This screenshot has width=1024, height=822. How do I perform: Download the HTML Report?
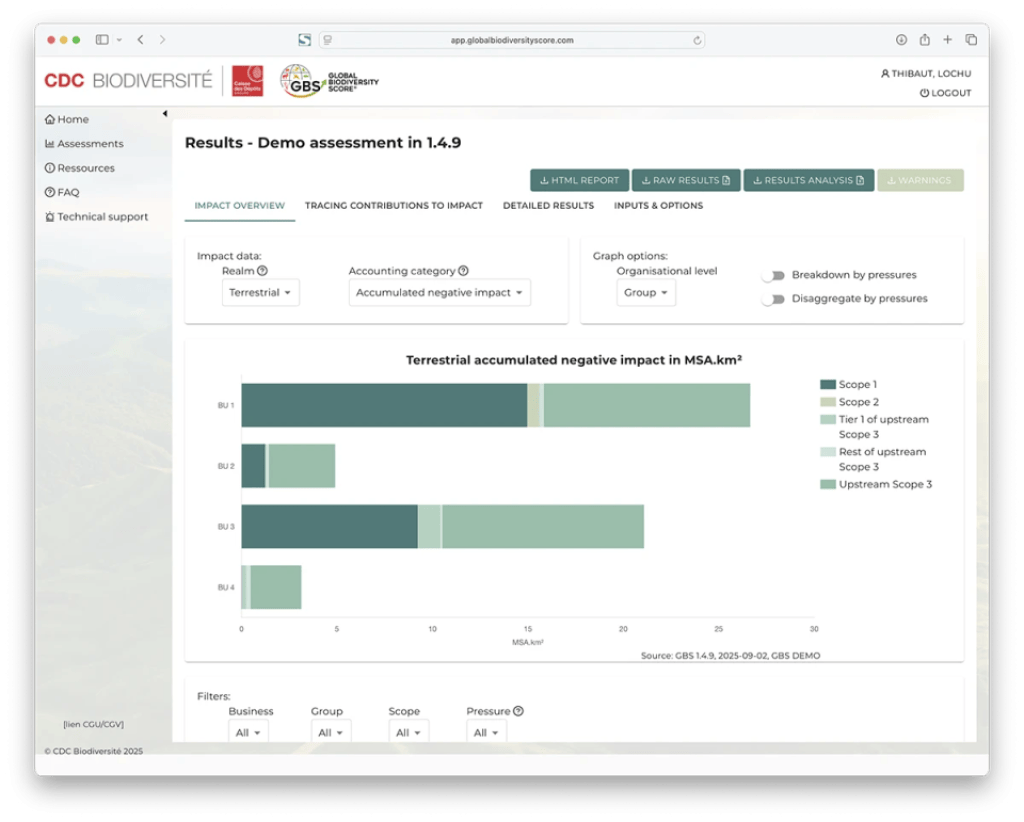tap(579, 181)
